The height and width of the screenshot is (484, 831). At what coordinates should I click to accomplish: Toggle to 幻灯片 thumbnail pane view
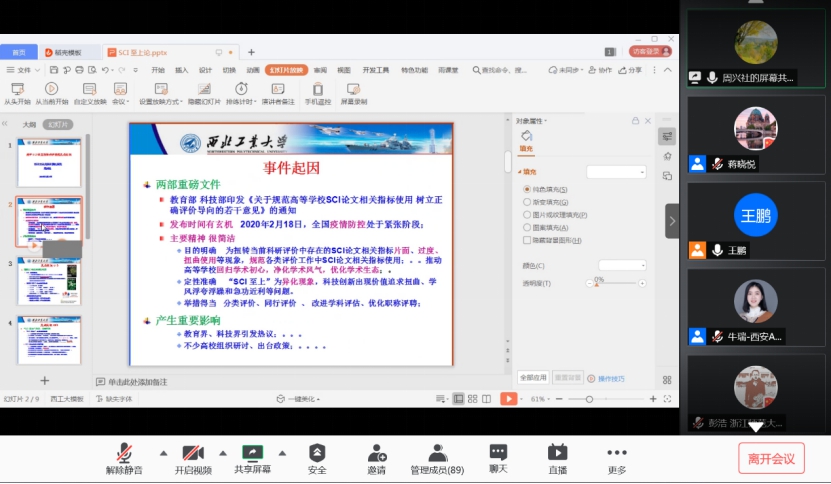[58, 125]
